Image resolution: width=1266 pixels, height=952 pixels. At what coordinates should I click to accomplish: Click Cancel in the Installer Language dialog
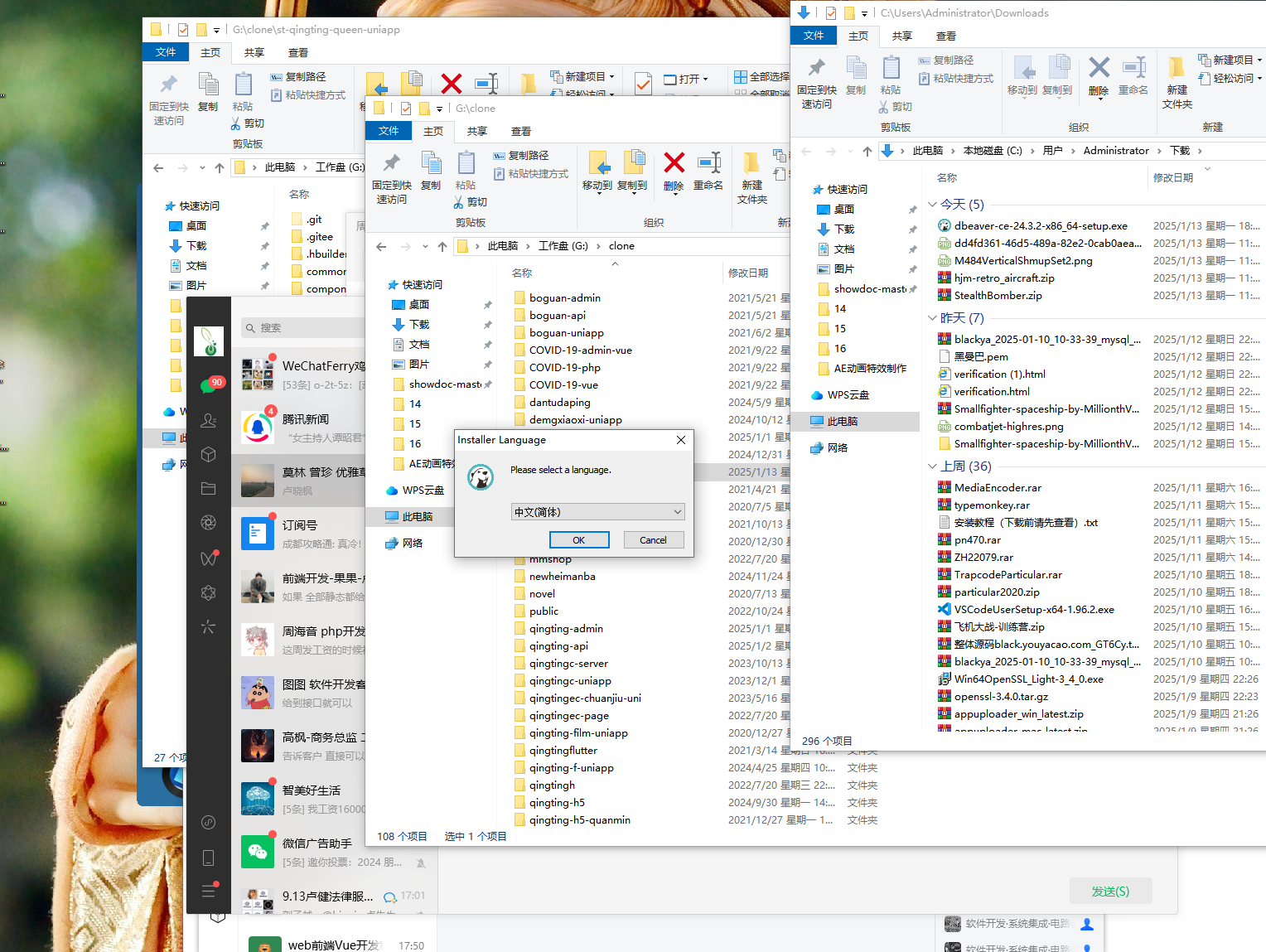point(653,540)
